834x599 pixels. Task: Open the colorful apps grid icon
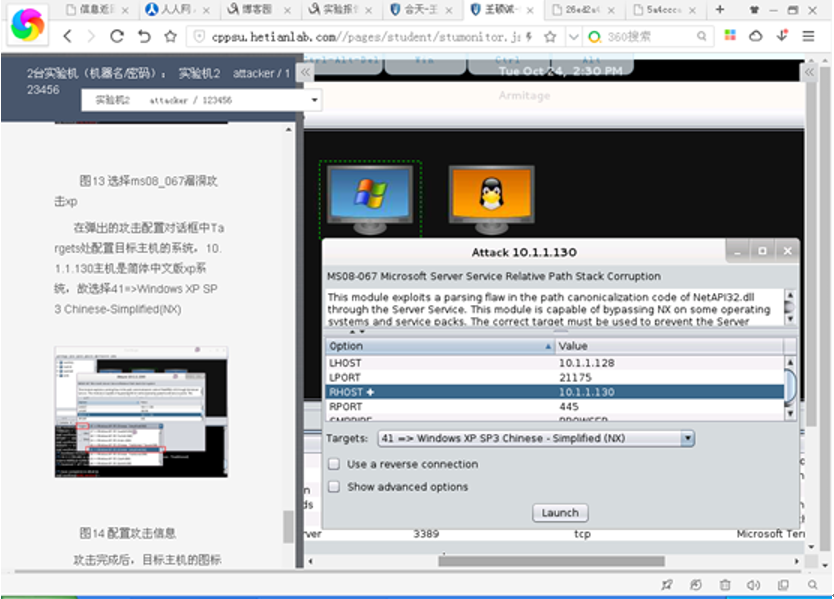[x=730, y=36]
